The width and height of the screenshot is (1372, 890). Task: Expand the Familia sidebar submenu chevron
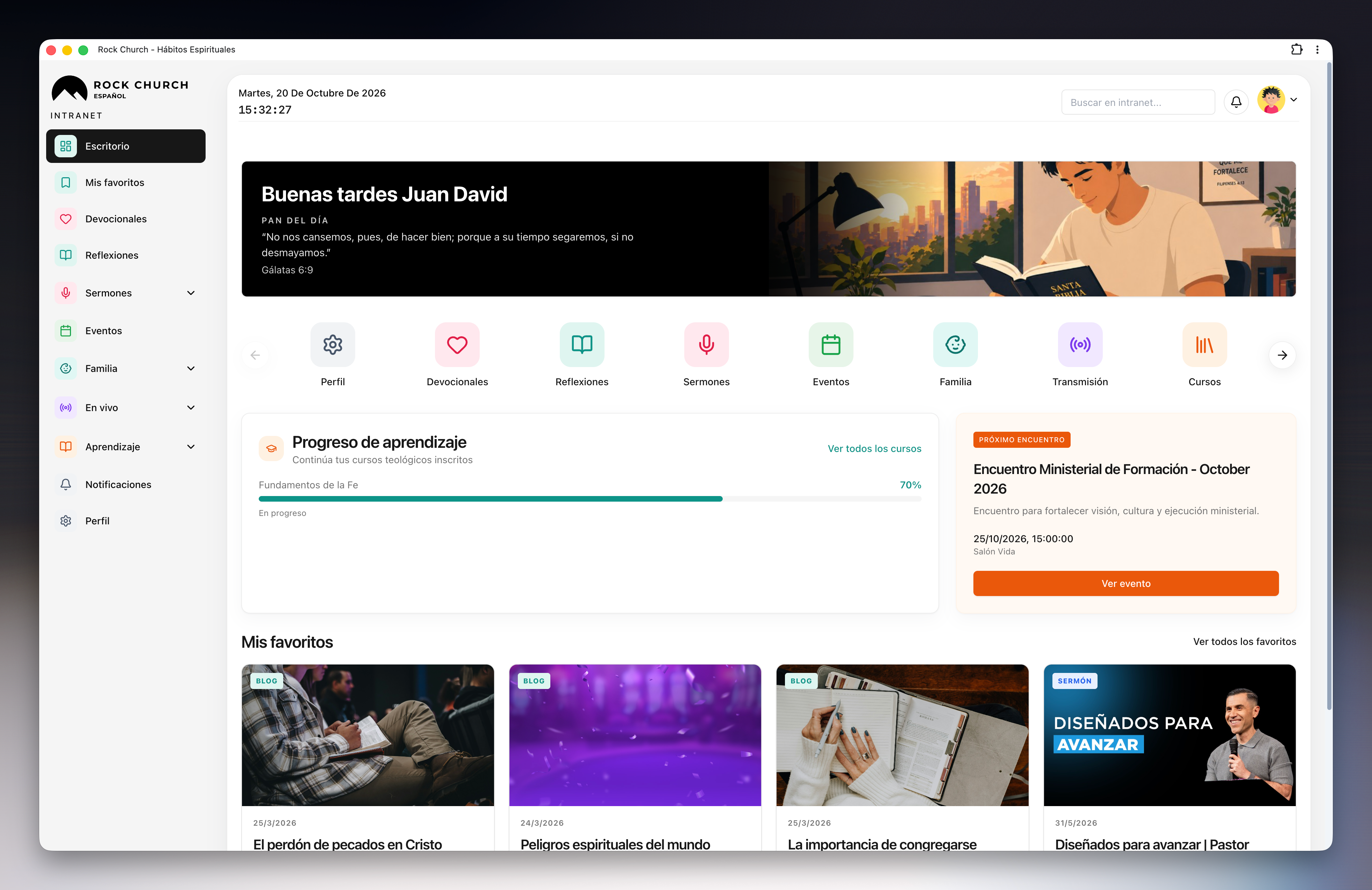click(x=191, y=368)
